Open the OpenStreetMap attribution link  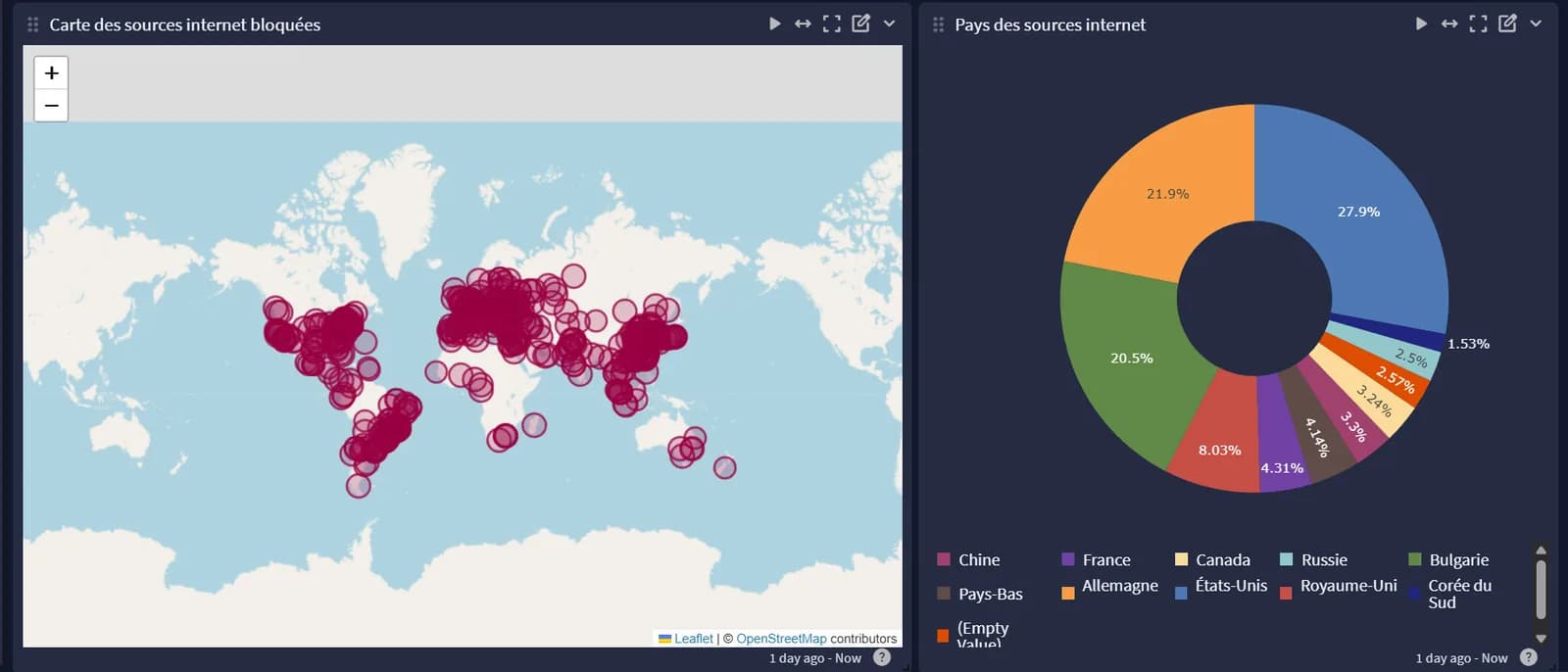(781, 639)
